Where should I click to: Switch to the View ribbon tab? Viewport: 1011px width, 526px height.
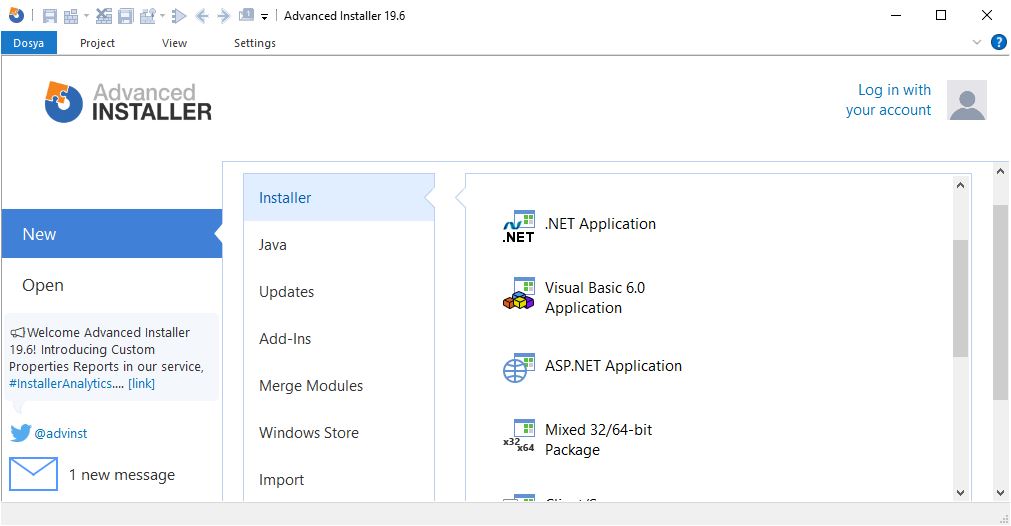click(x=174, y=43)
